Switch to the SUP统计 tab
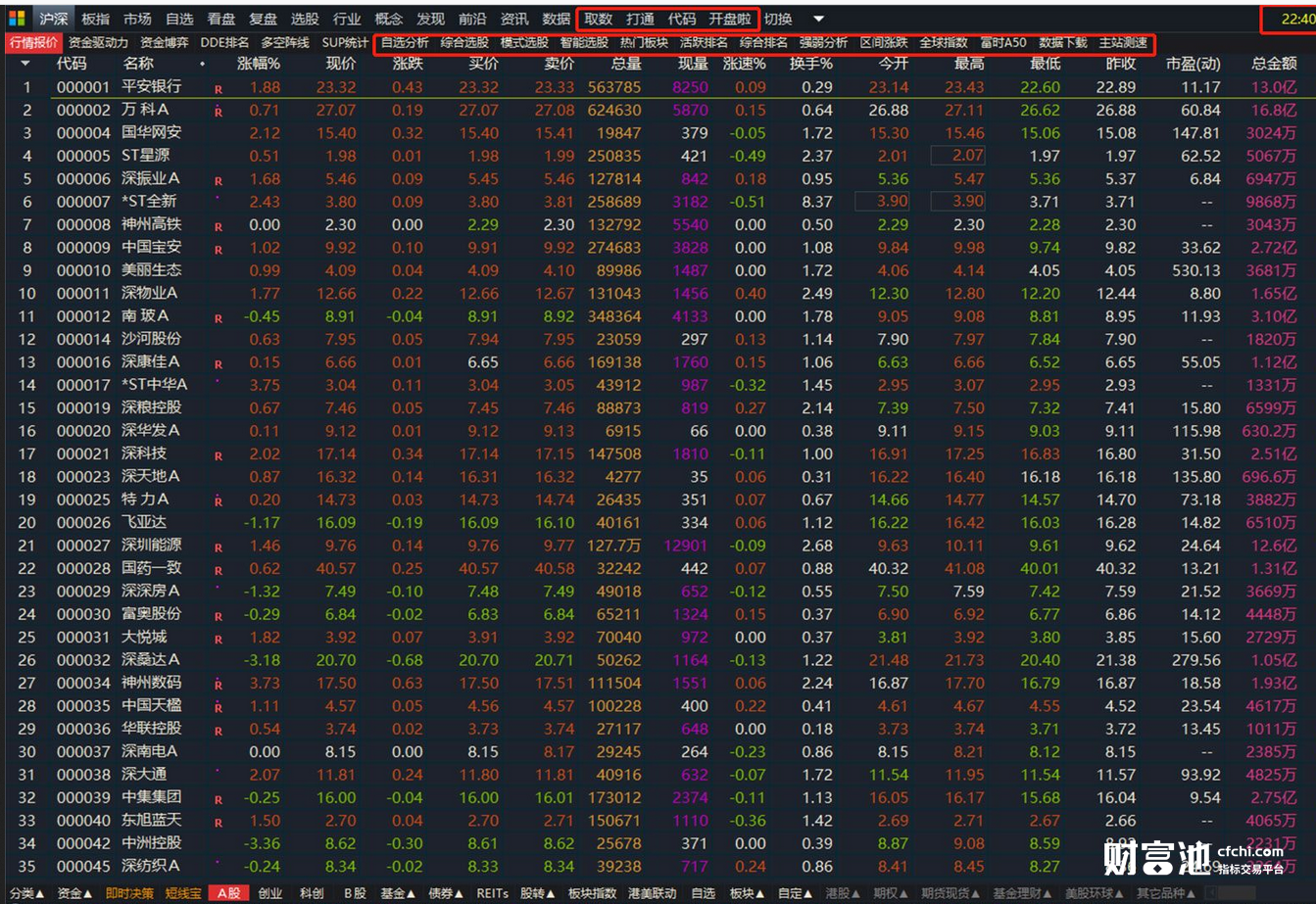1316x904 pixels. (345, 43)
